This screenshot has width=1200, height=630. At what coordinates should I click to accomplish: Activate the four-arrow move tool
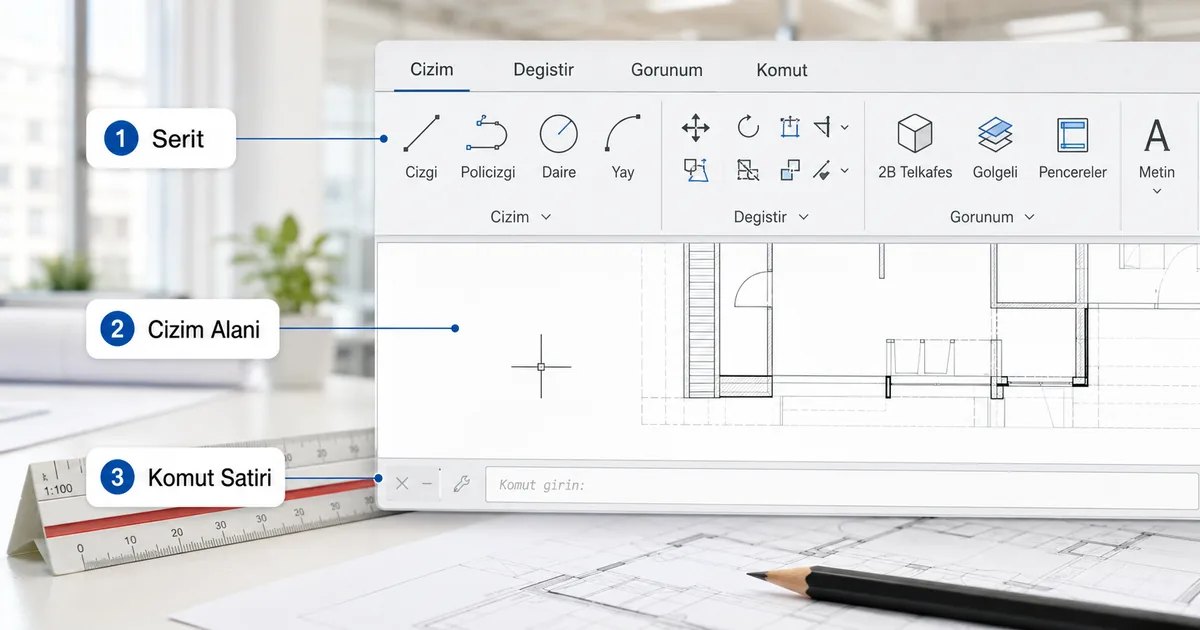coord(695,127)
